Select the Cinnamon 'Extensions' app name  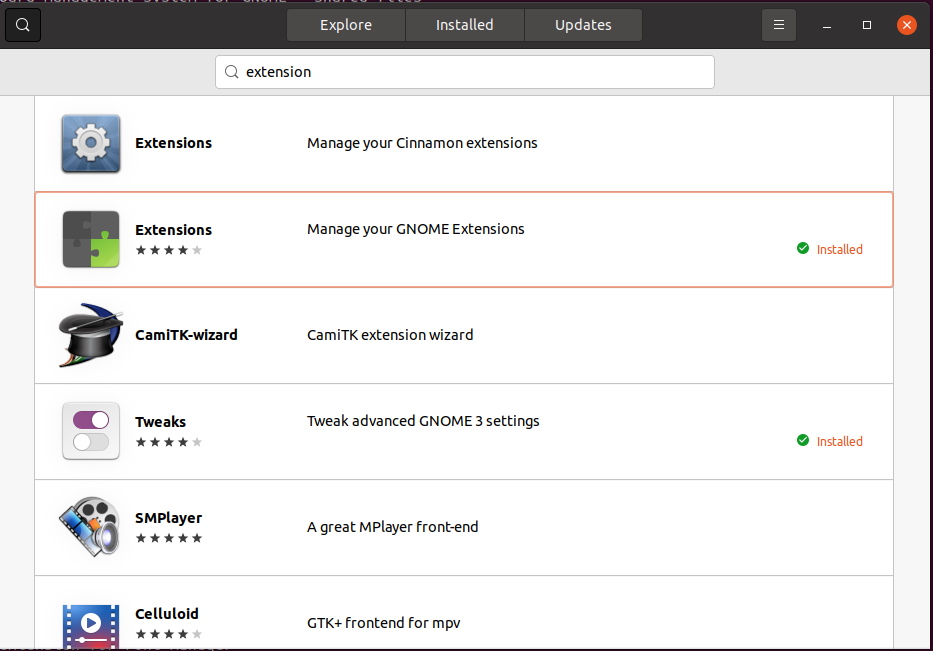click(173, 143)
